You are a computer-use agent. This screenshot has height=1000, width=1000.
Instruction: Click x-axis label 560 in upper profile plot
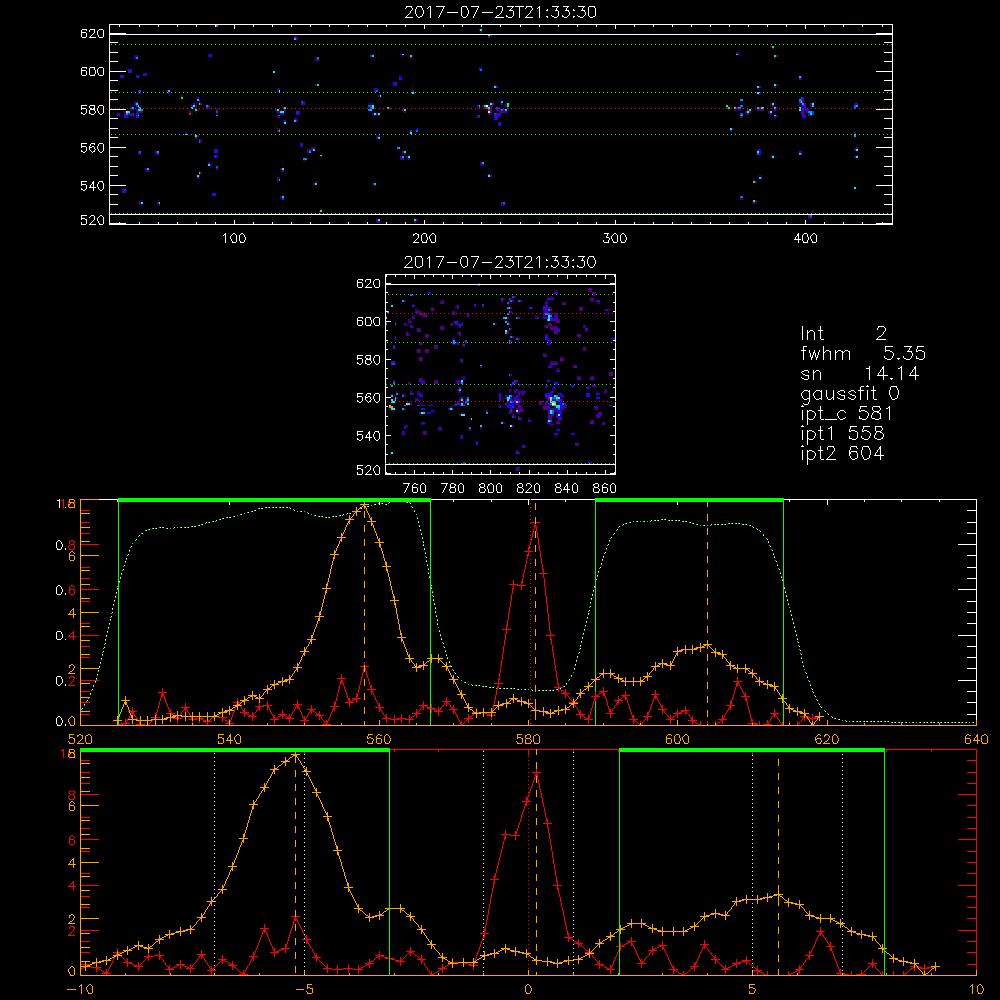[379, 740]
